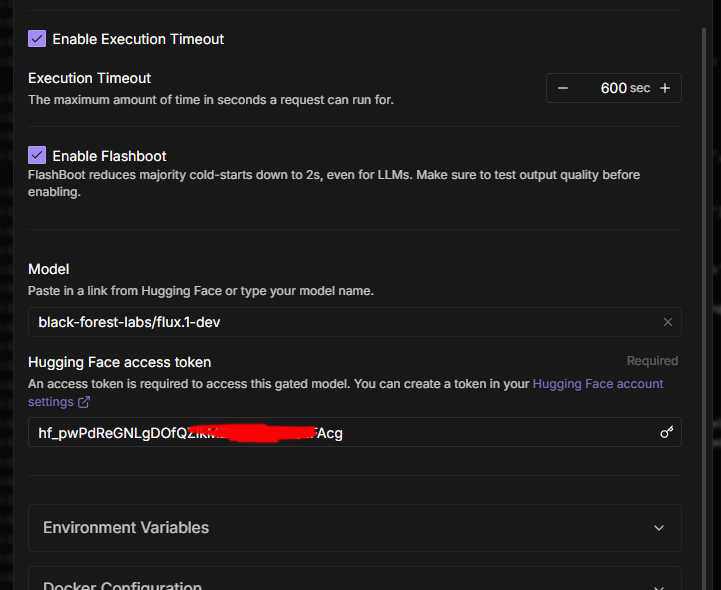Click the Execution Timeout heading text

point(89,78)
